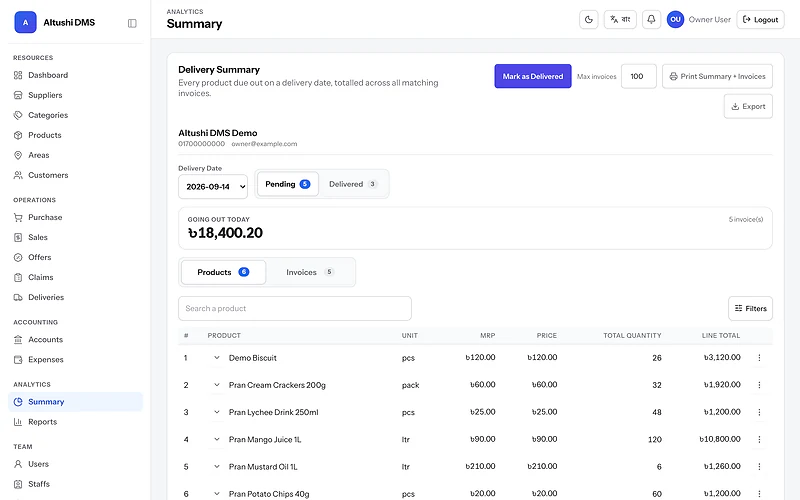
Task: Open row menu for Demo Biscuit
Action: (759, 358)
